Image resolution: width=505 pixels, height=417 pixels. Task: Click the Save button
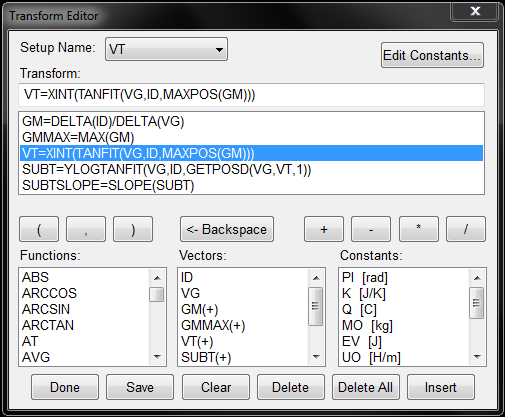(140, 387)
